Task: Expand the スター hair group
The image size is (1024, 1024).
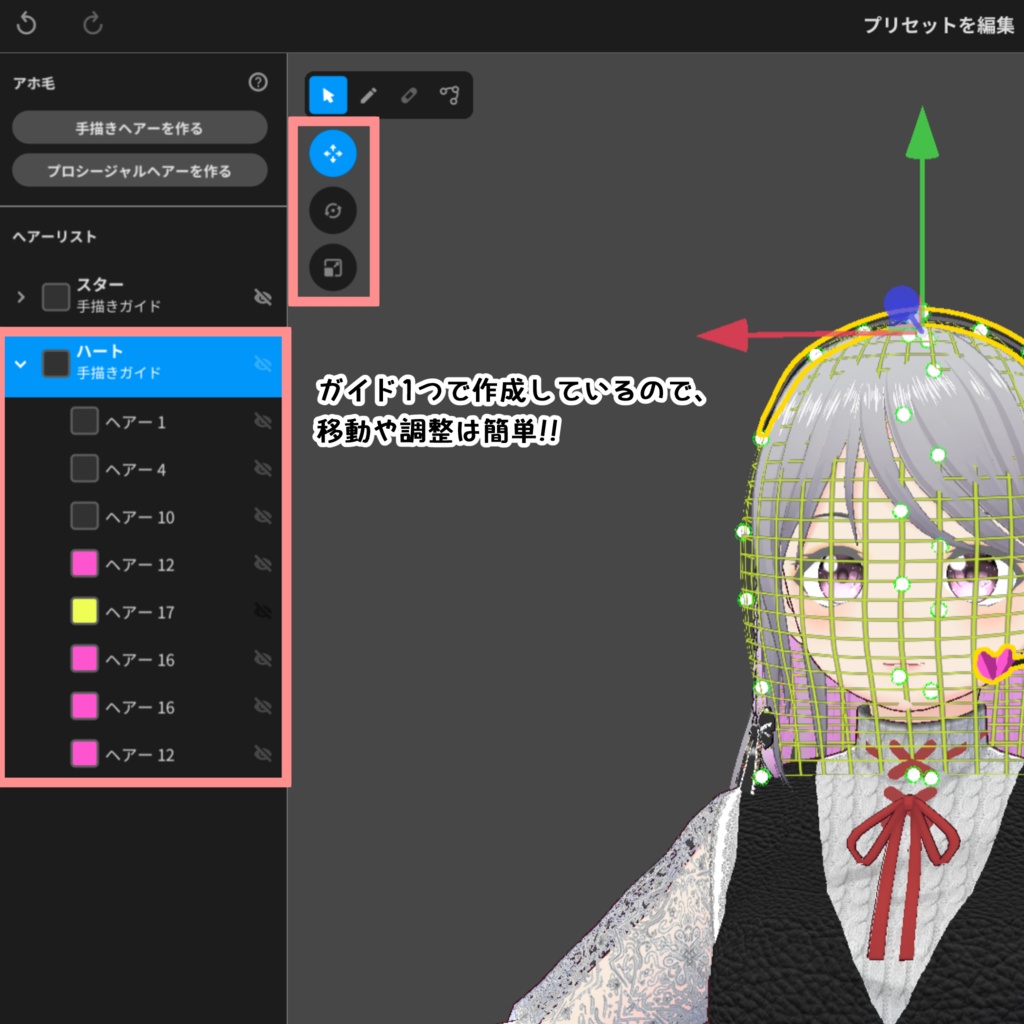Action: pos(21,297)
